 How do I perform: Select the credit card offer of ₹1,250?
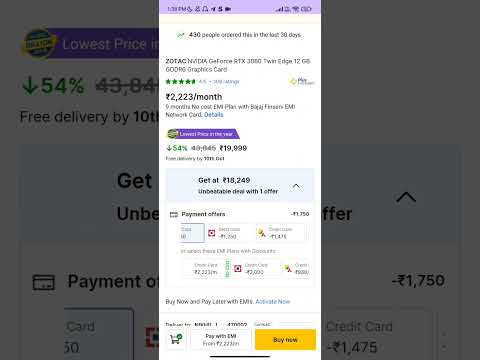point(230,233)
